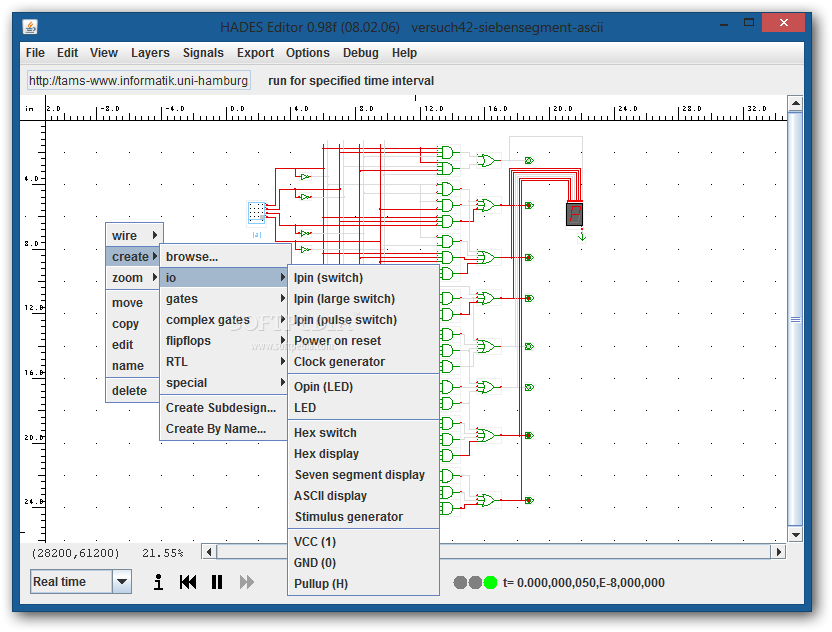Choose Create By Name...
832x632 pixels.
pos(223,429)
